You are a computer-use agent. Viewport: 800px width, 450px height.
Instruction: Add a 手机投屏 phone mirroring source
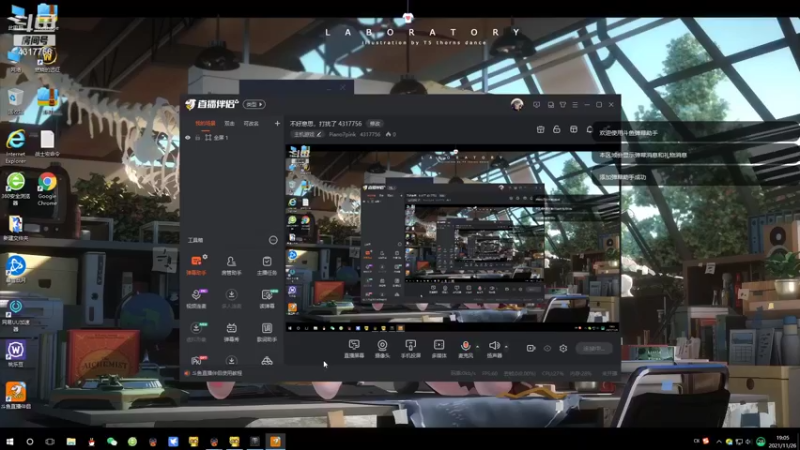coord(410,349)
